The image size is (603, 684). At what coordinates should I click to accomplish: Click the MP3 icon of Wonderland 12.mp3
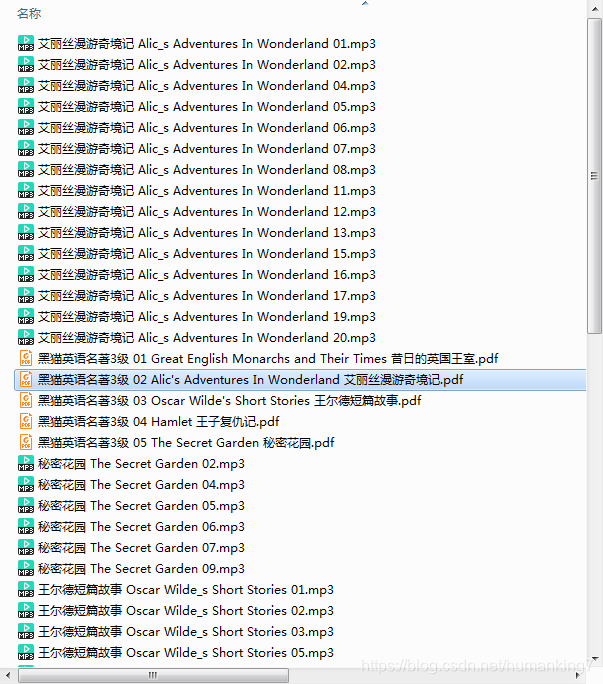click(26, 212)
